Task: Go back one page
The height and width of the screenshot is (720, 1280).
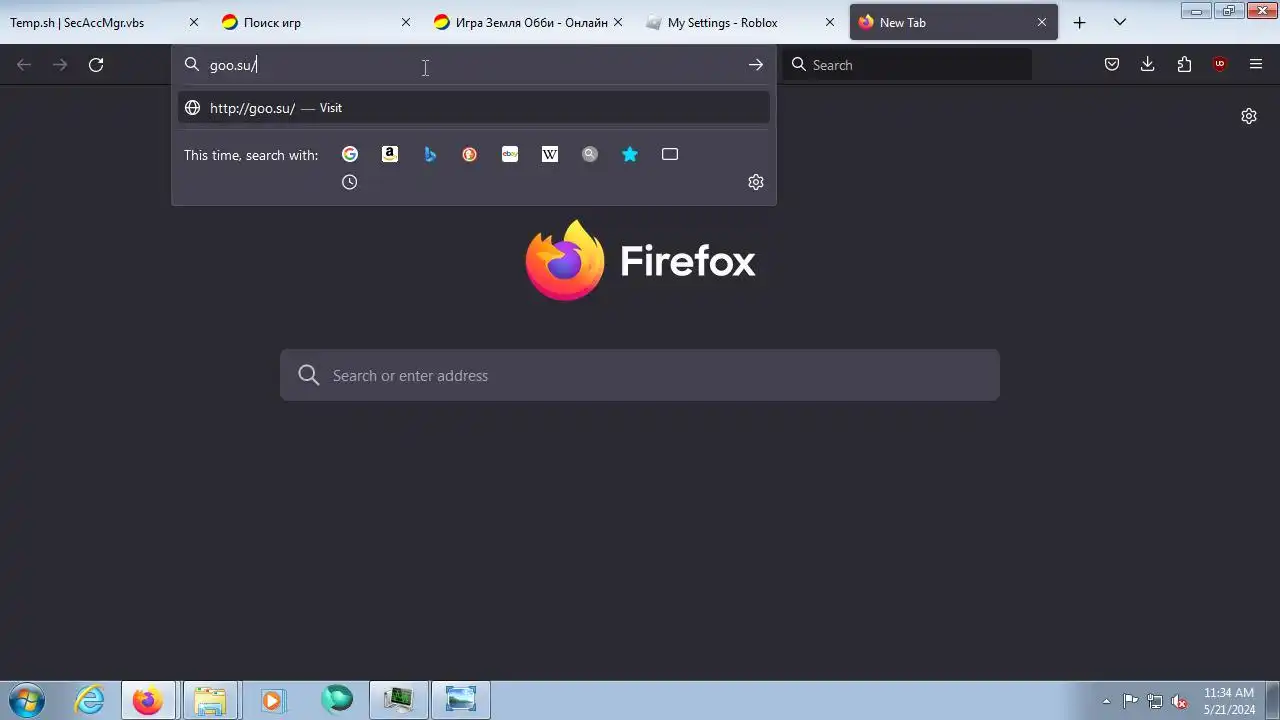Action: [x=24, y=65]
